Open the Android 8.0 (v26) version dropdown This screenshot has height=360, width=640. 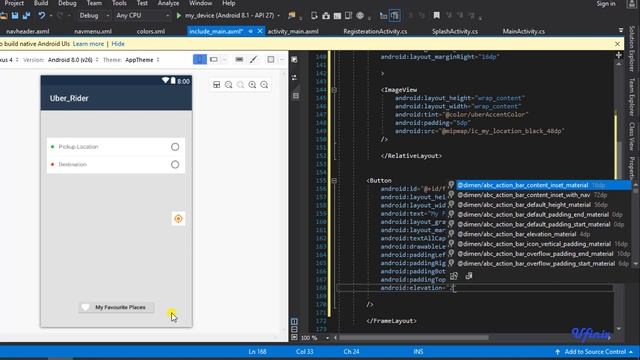tap(73, 60)
